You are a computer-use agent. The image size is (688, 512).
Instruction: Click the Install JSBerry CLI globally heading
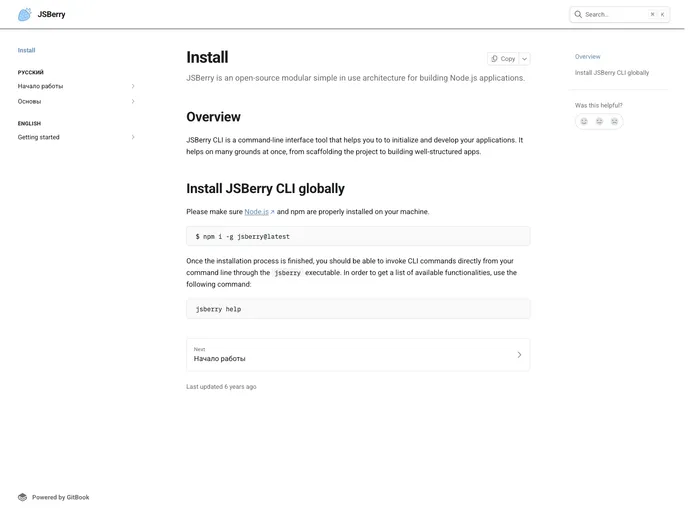[265, 188]
